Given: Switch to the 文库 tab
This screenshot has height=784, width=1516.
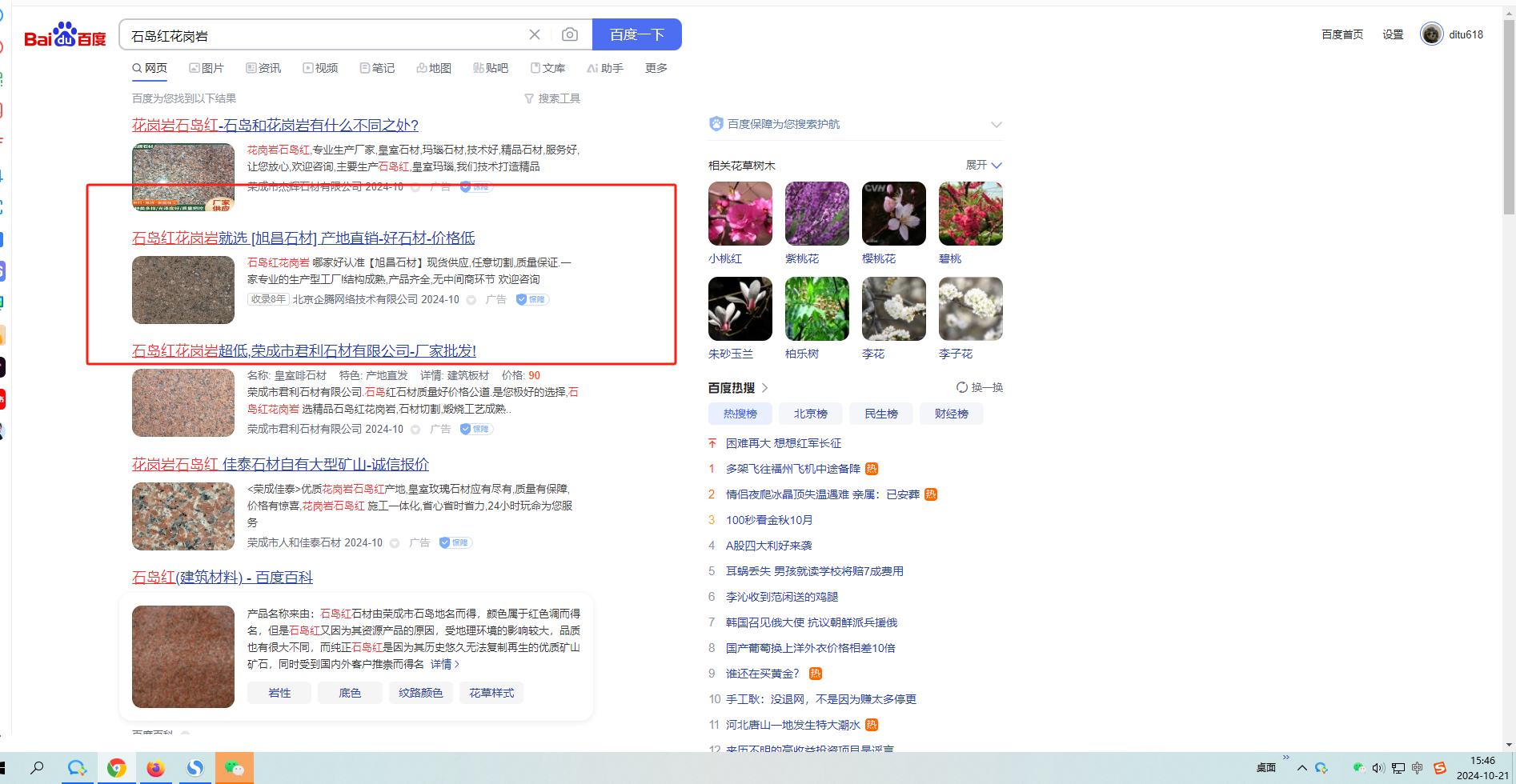Looking at the screenshot, I should point(547,69).
